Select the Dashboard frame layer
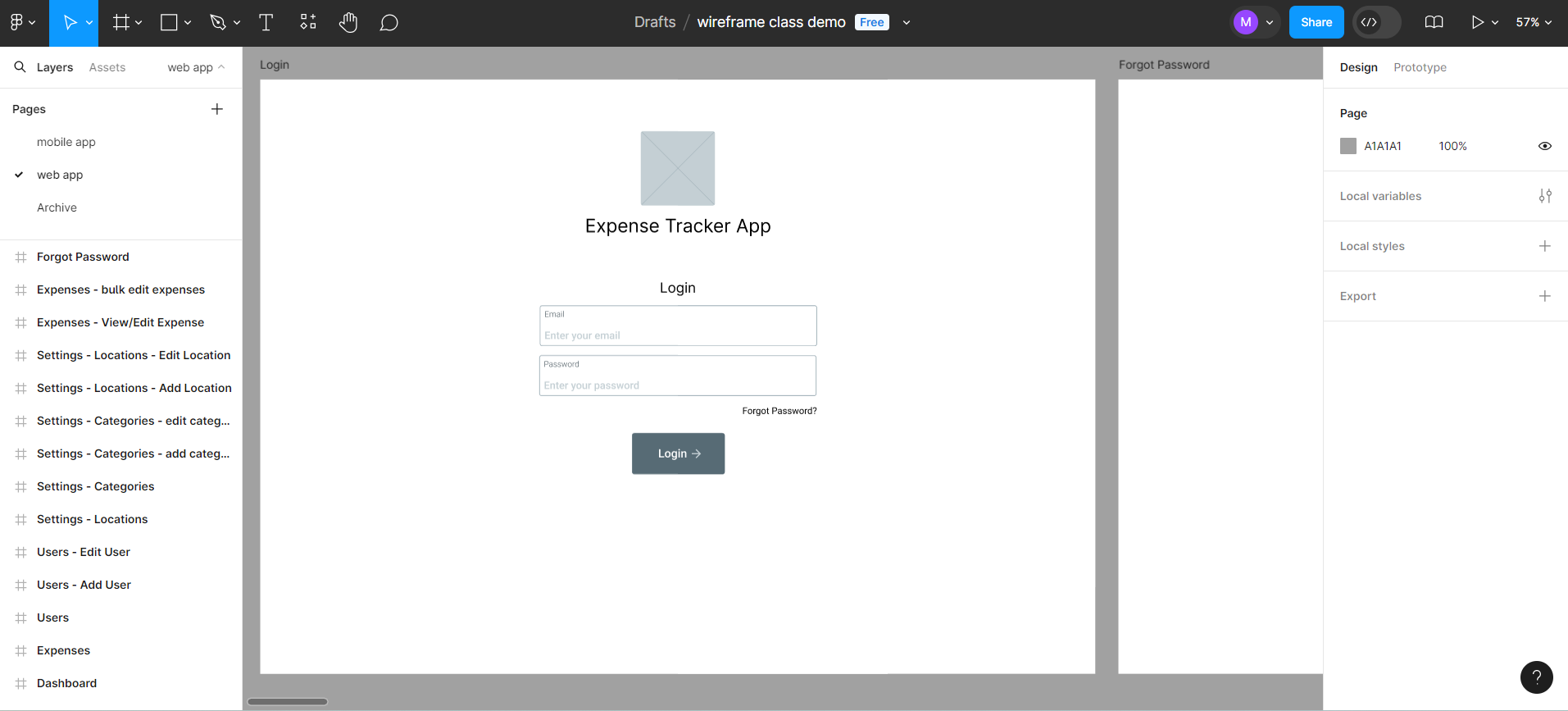Image resolution: width=1568 pixels, height=711 pixels. pyautogui.click(x=66, y=683)
